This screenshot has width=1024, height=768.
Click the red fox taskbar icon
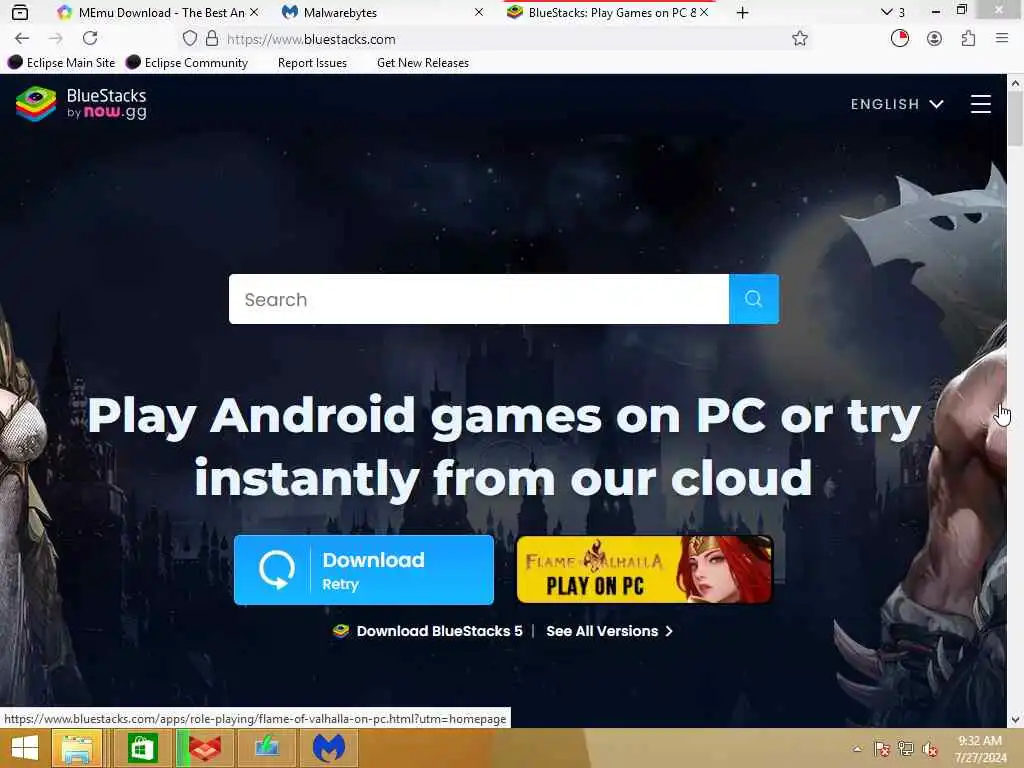click(204, 748)
